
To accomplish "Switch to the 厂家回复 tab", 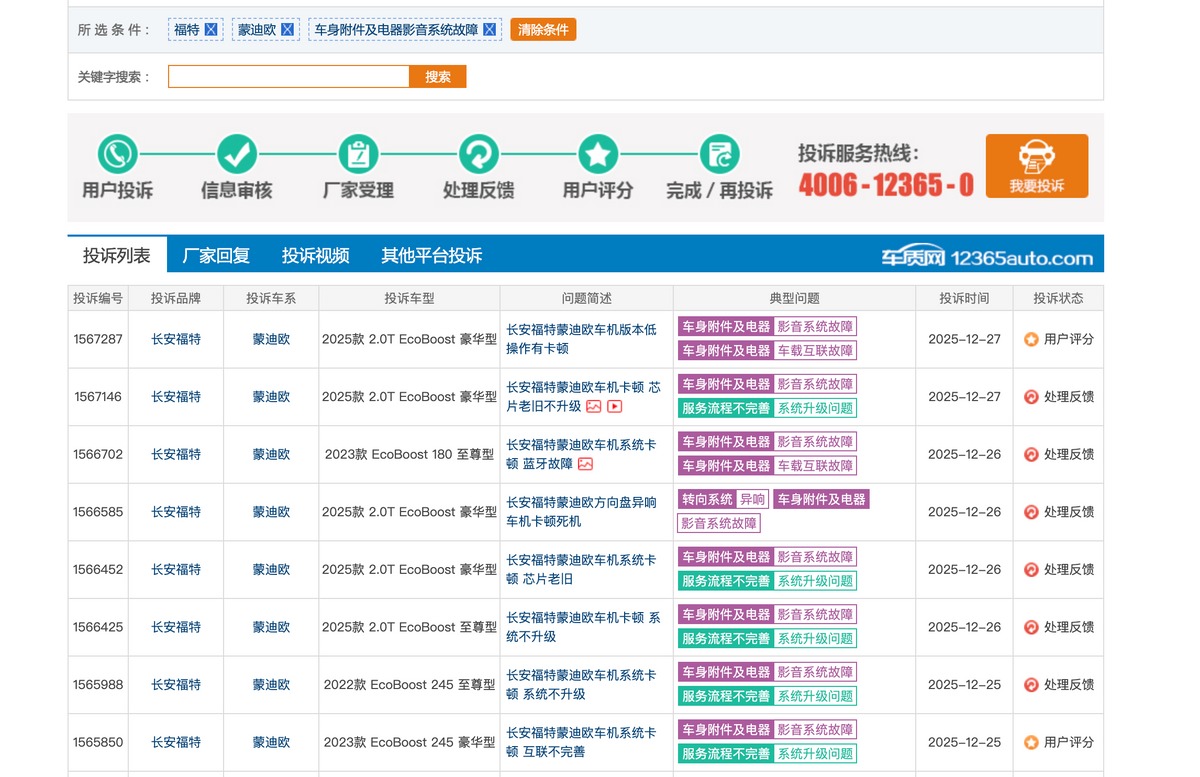I will pos(216,256).
